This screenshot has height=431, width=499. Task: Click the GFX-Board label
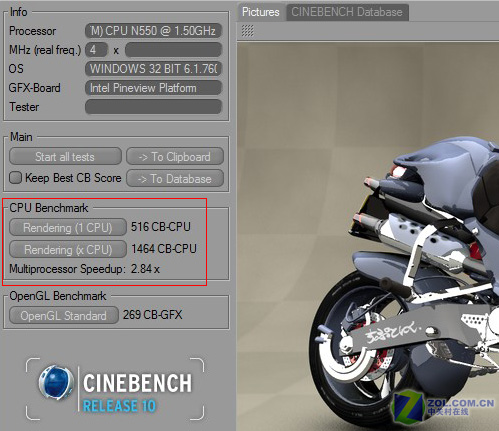pos(35,88)
